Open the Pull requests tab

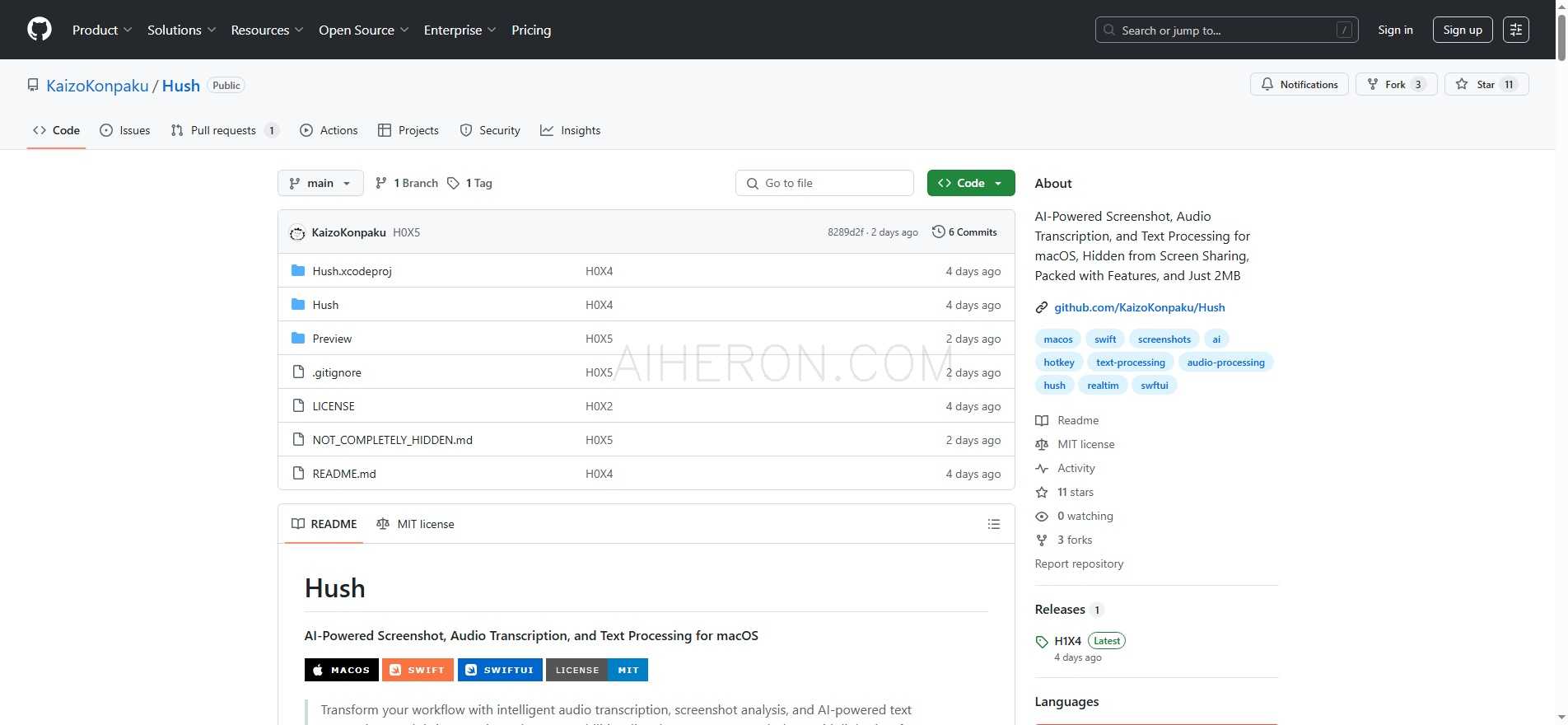[x=225, y=130]
